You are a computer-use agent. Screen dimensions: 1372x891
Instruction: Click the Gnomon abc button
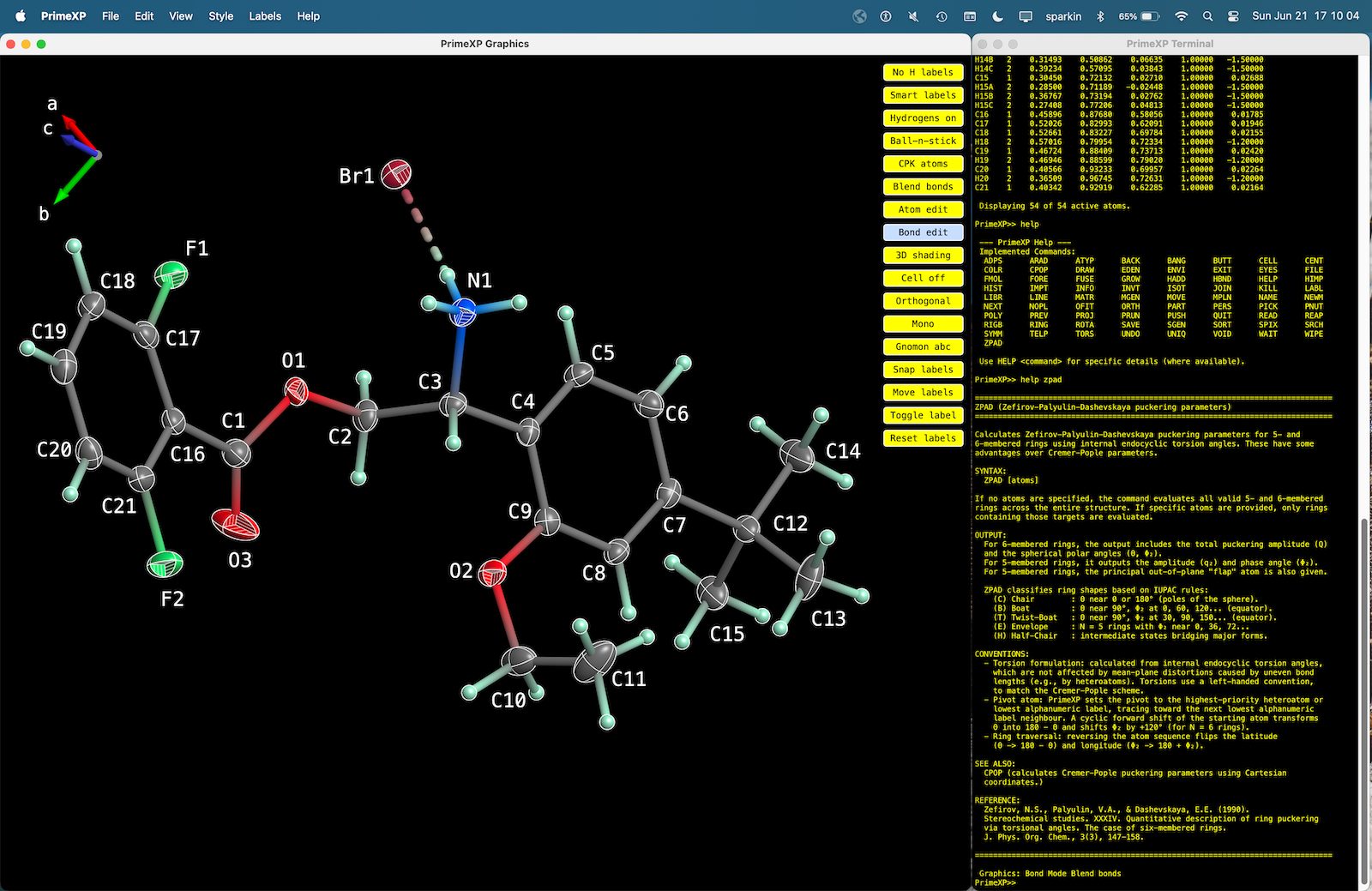(923, 346)
